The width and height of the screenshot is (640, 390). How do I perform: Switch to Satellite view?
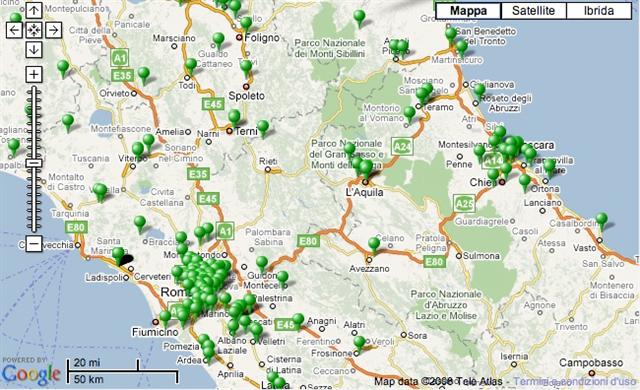coord(533,11)
